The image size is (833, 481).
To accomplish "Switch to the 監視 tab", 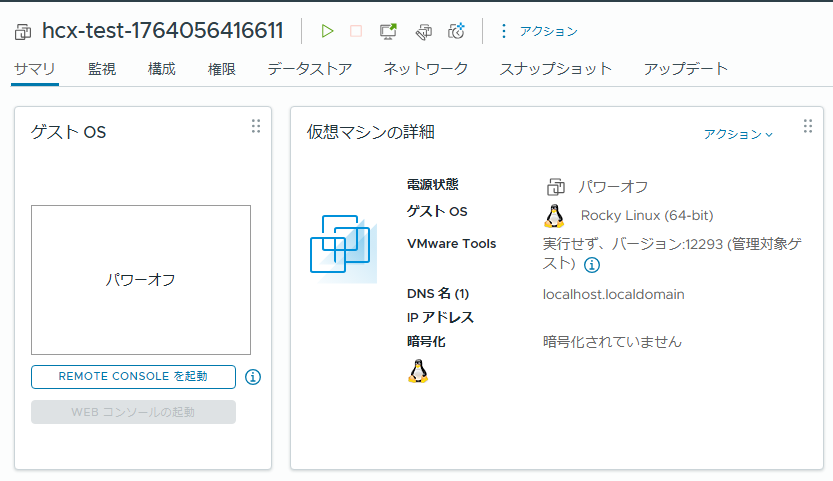I will tap(101, 69).
